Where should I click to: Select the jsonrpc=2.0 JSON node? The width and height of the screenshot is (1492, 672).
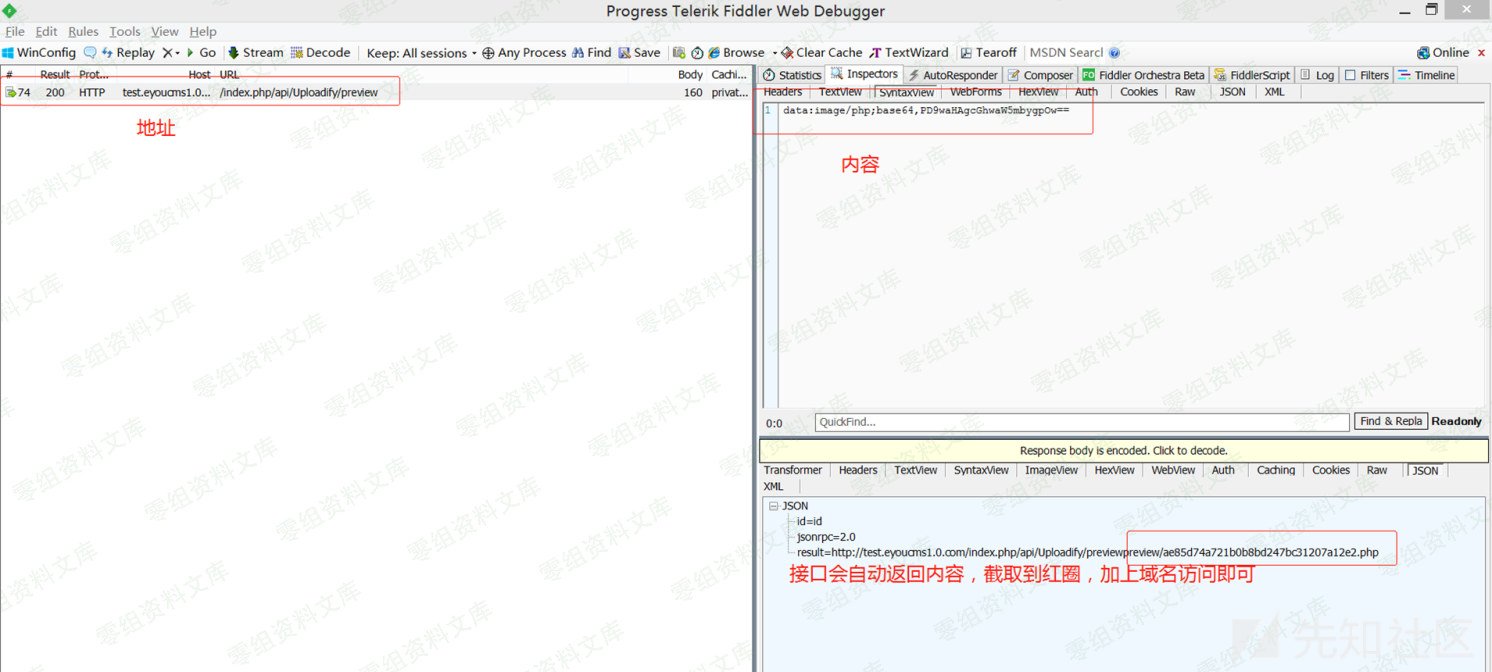tap(826, 537)
